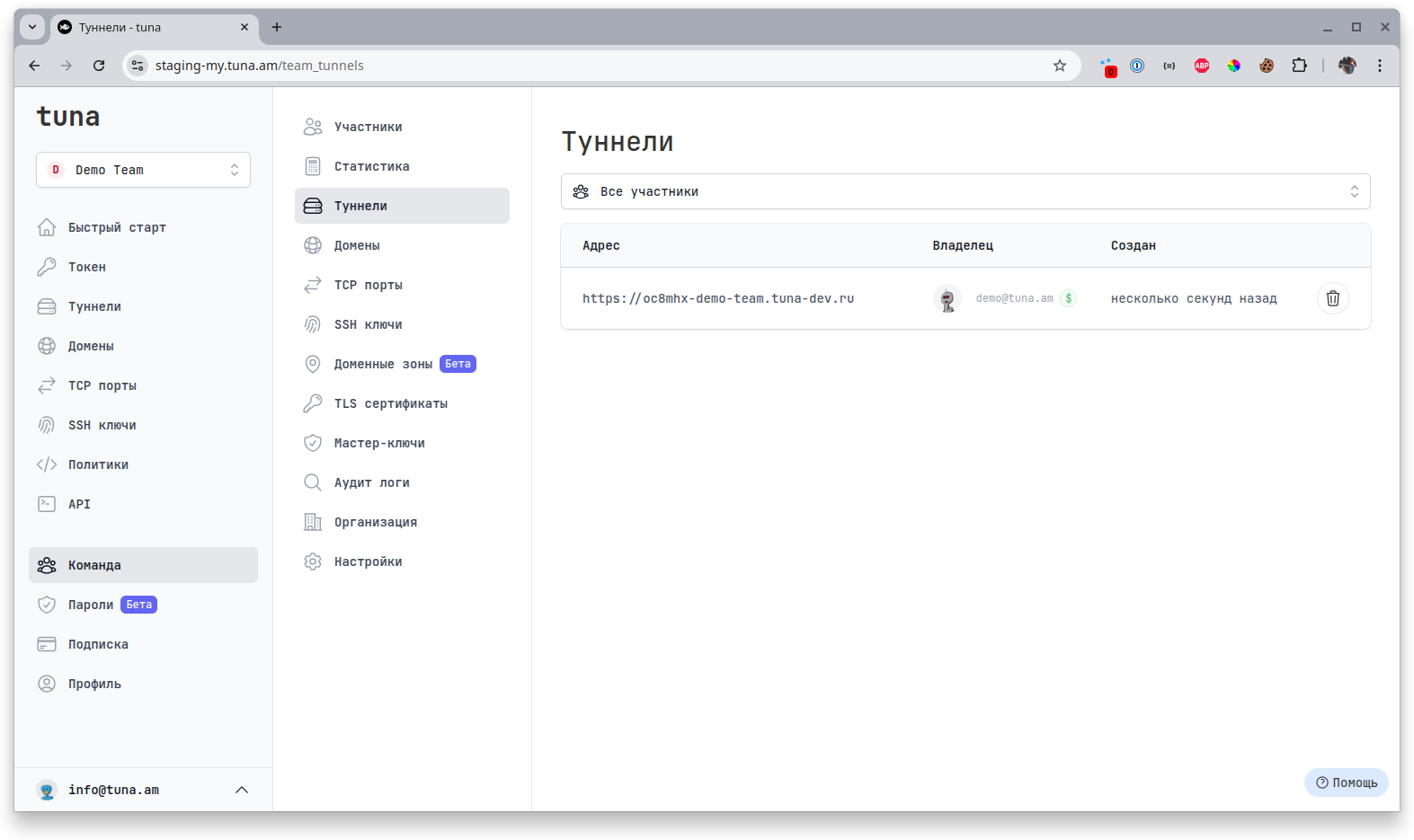1414x840 pixels.
Task: Open 'Доменные зоны' beta section
Action: coord(383,364)
